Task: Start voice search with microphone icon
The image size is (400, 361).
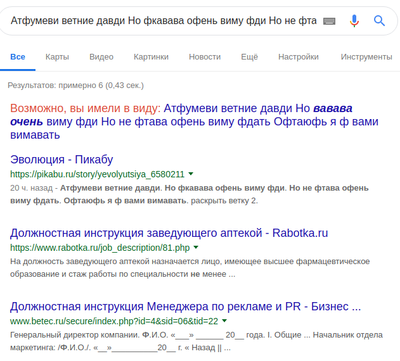Action: pyautogui.click(x=354, y=21)
